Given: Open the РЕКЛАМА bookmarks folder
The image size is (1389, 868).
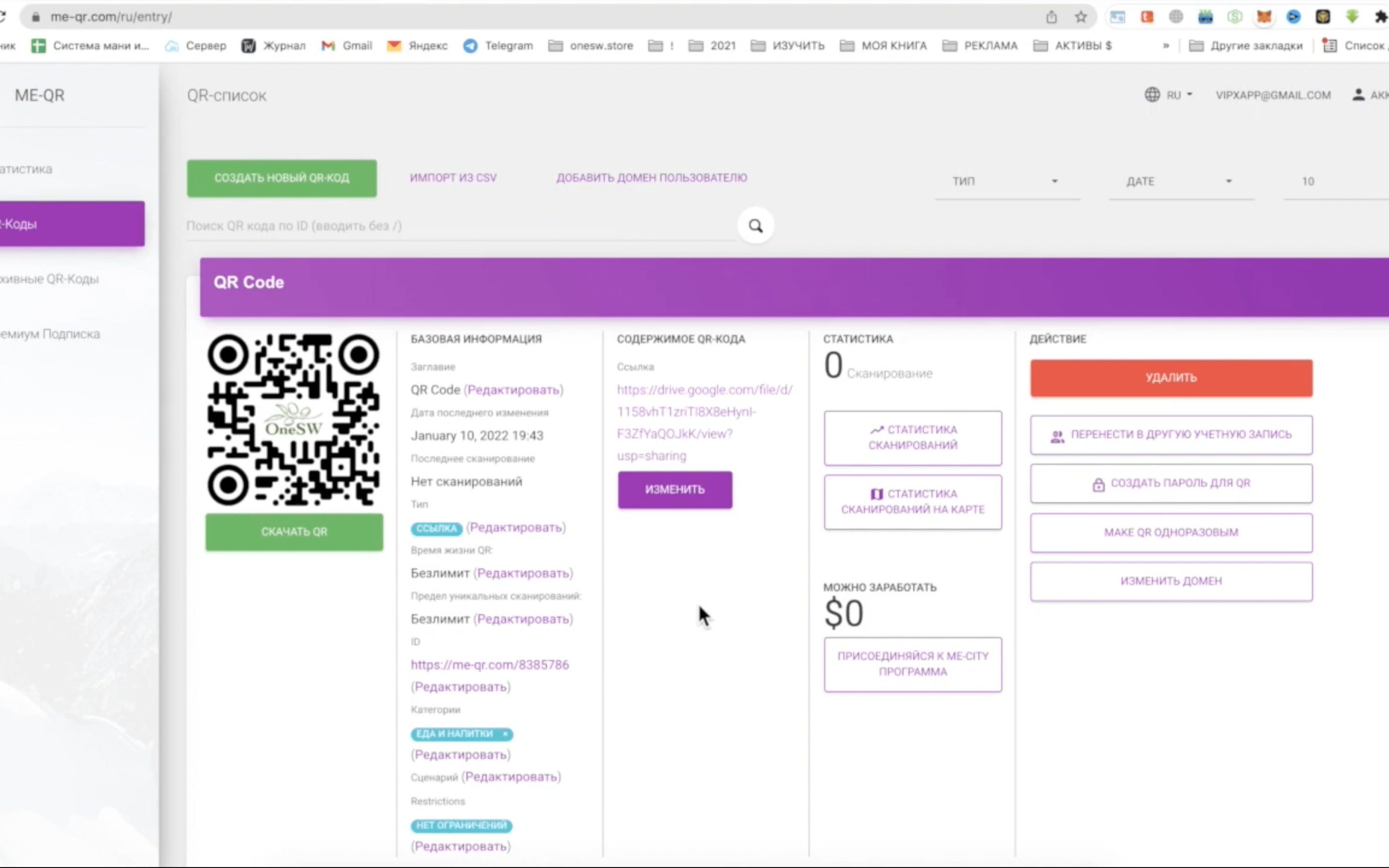Looking at the screenshot, I should [x=980, y=46].
